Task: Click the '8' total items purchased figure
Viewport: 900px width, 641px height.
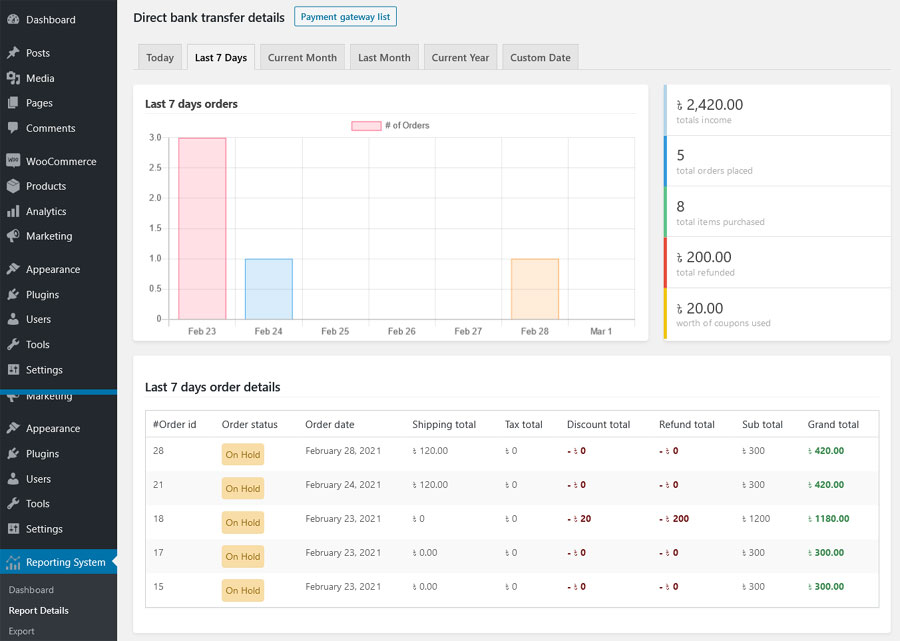Action: pyautogui.click(x=680, y=207)
